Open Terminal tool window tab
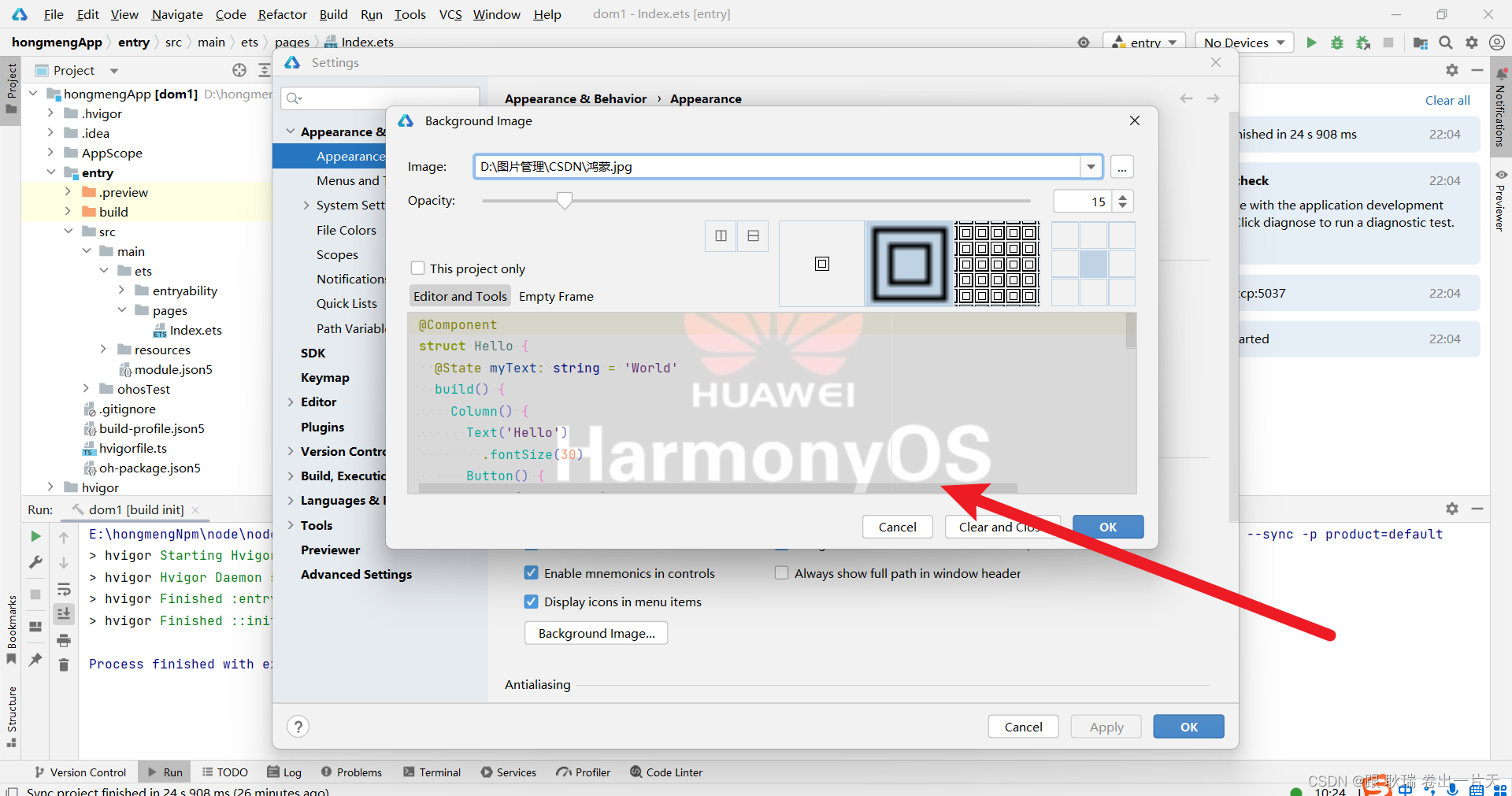1512x796 pixels. pyautogui.click(x=432, y=772)
